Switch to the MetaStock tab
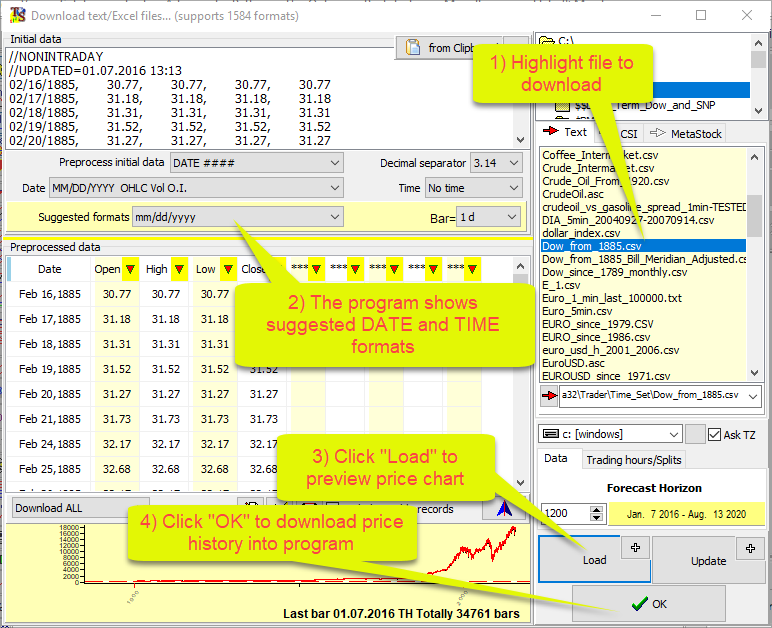The width and height of the screenshot is (772, 628). 684,133
